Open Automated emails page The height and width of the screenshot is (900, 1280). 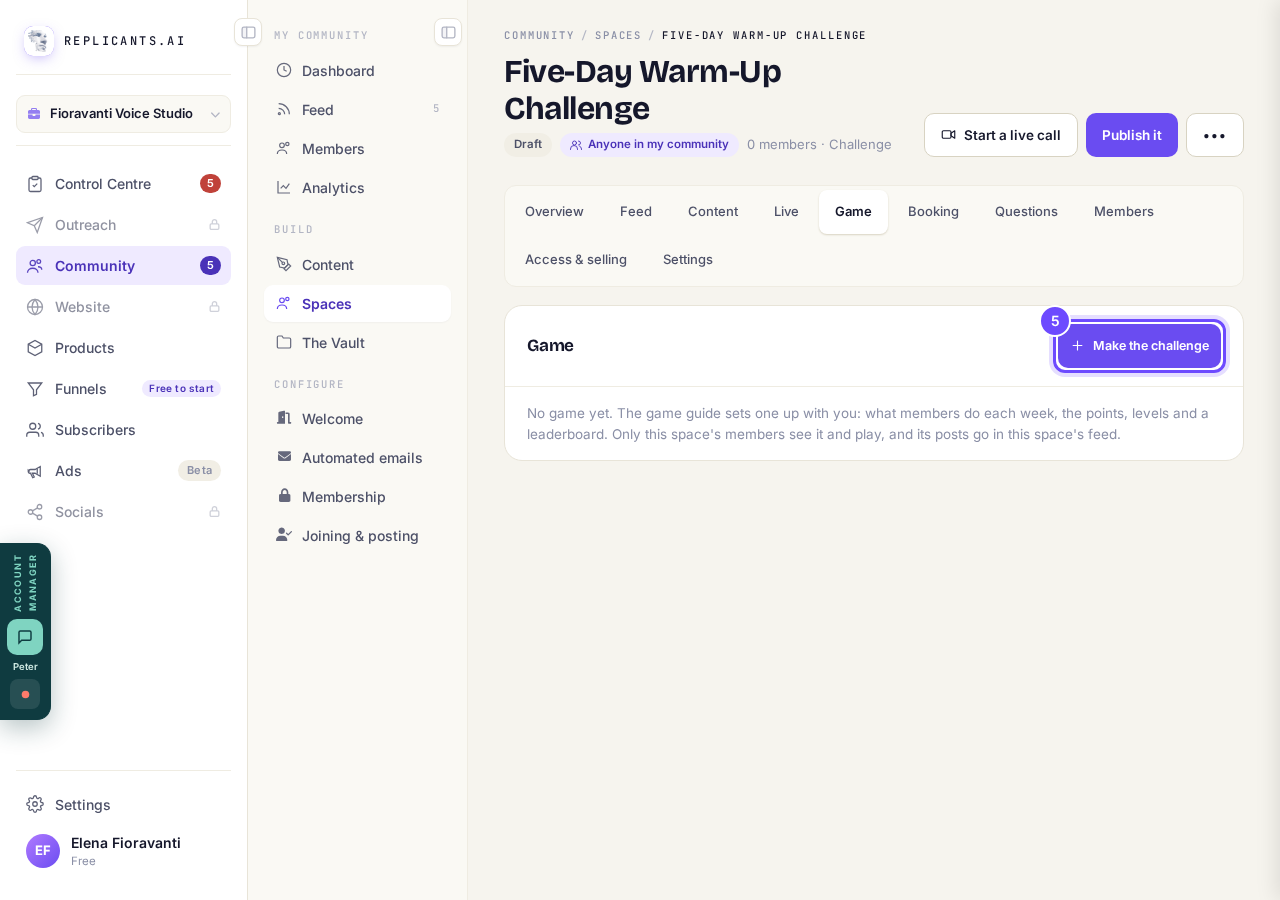click(357, 458)
